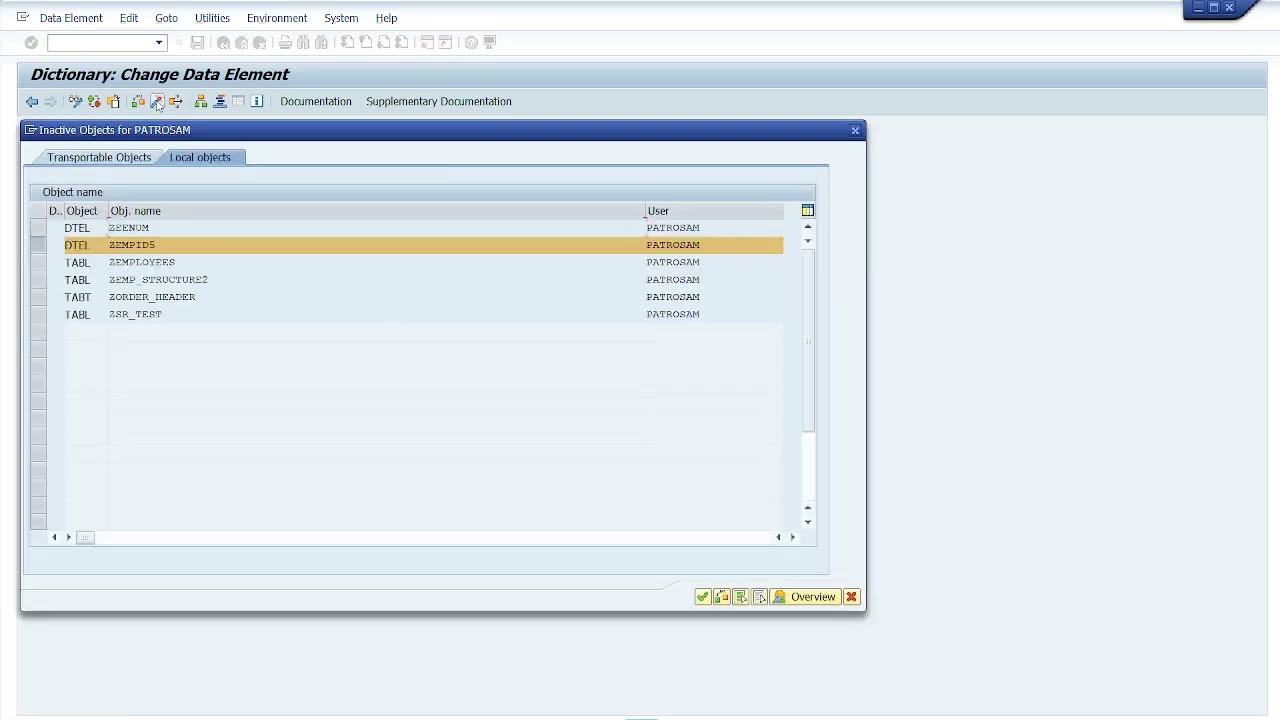Click the Create New Session icon
Screen dimensions: 1280x720
coord(427,42)
